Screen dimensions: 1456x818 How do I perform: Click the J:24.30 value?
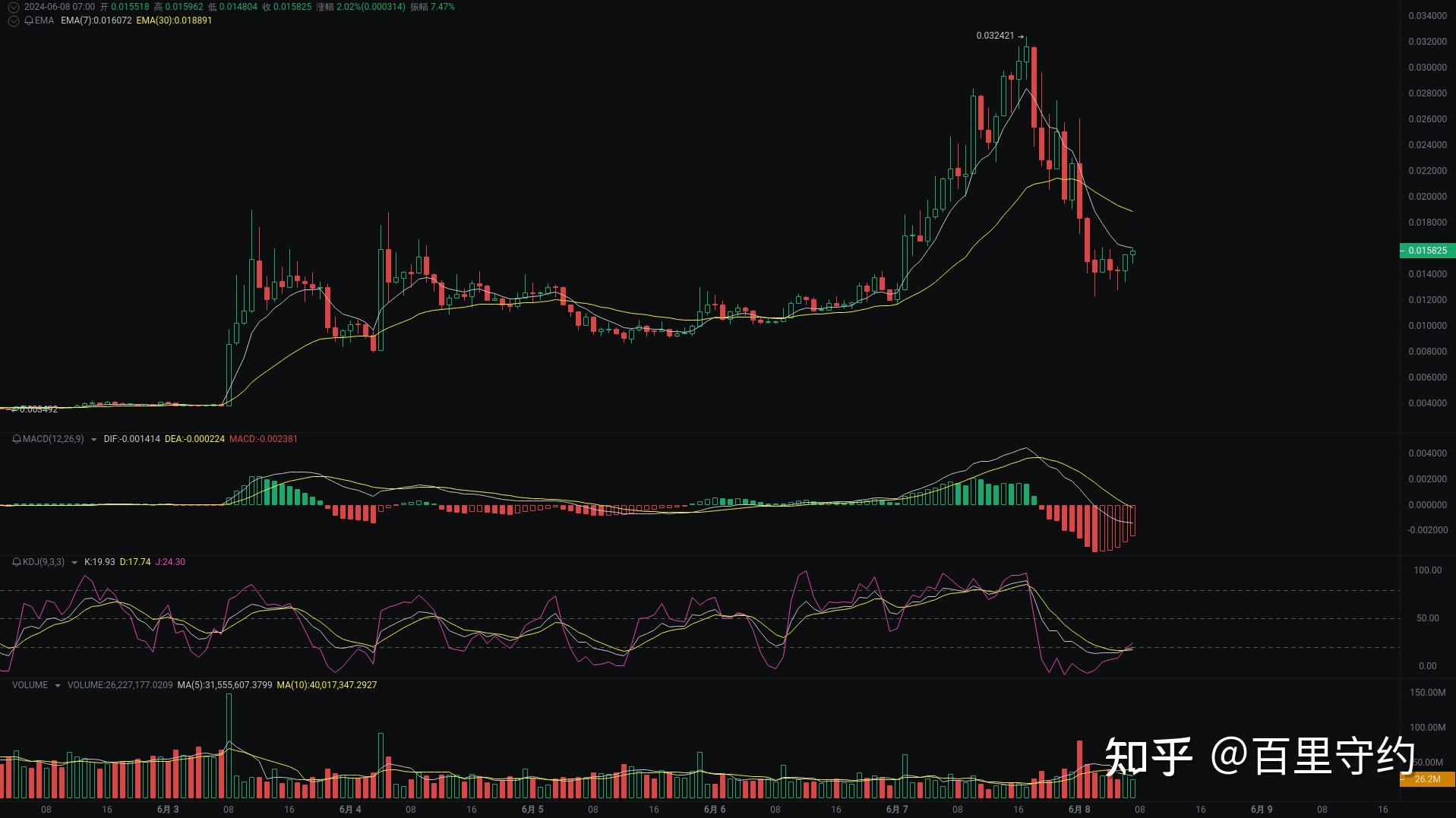point(170,562)
